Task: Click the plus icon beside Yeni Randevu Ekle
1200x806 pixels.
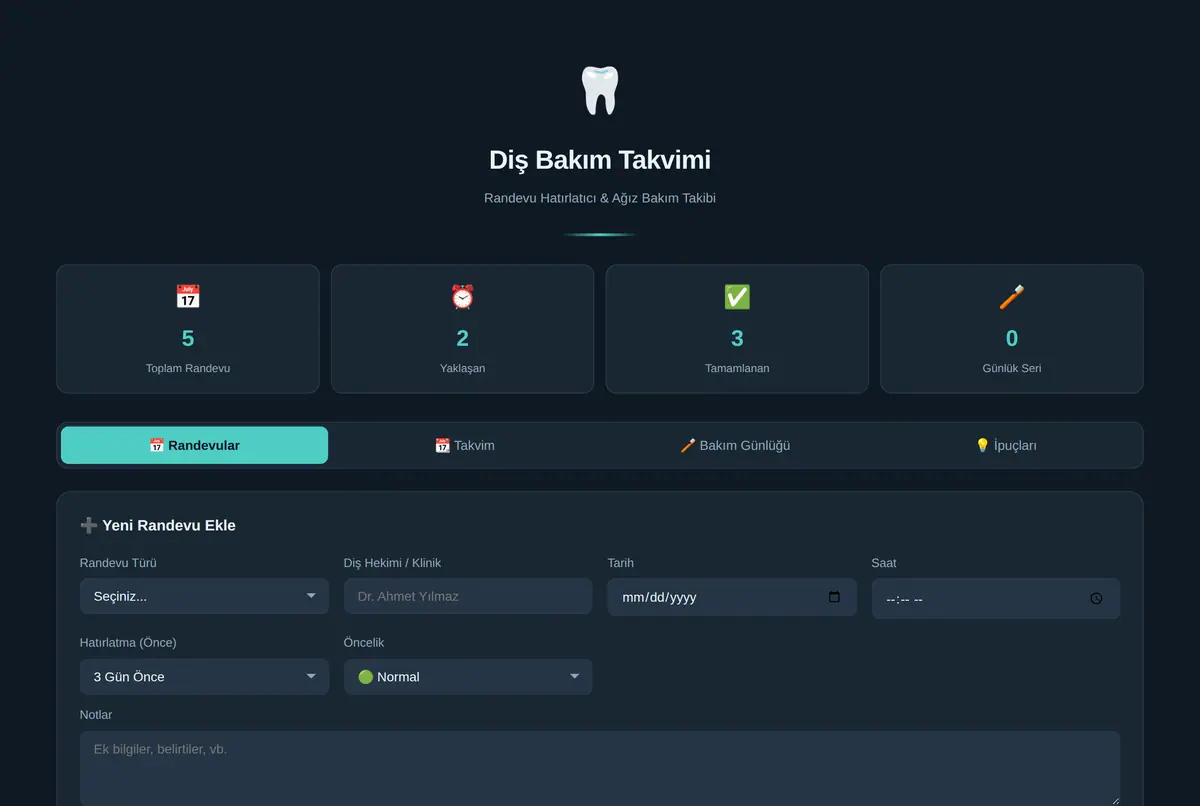Action: (88, 525)
